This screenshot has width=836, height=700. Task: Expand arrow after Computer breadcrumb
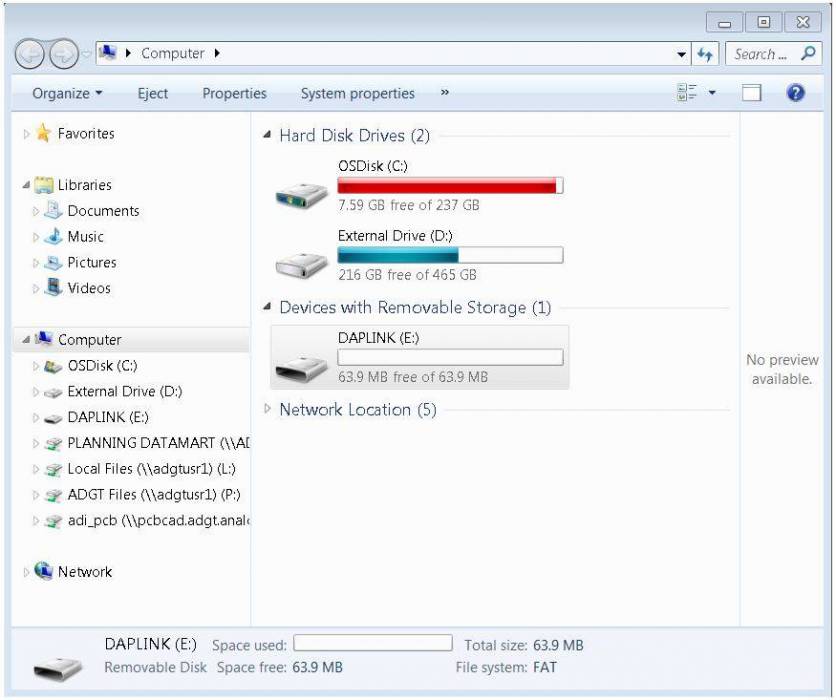217,53
